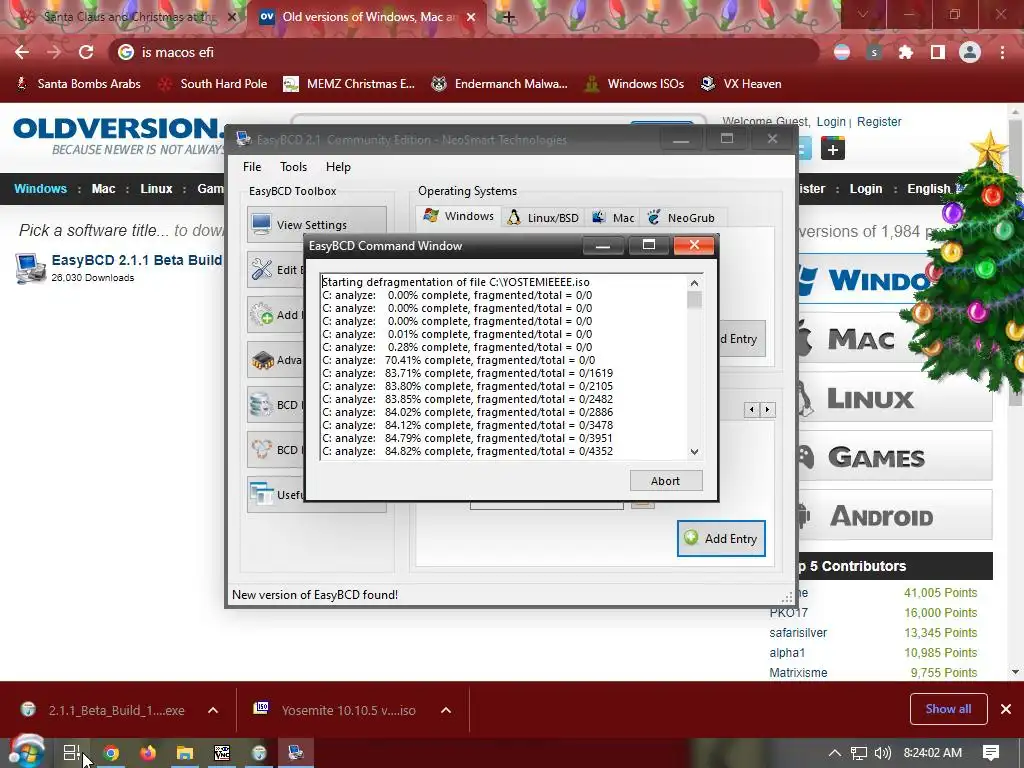The height and width of the screenshot is (768, 1024).
Task: Click the Mac item in Oldversion navigation bar
Action: click(103, 189)
